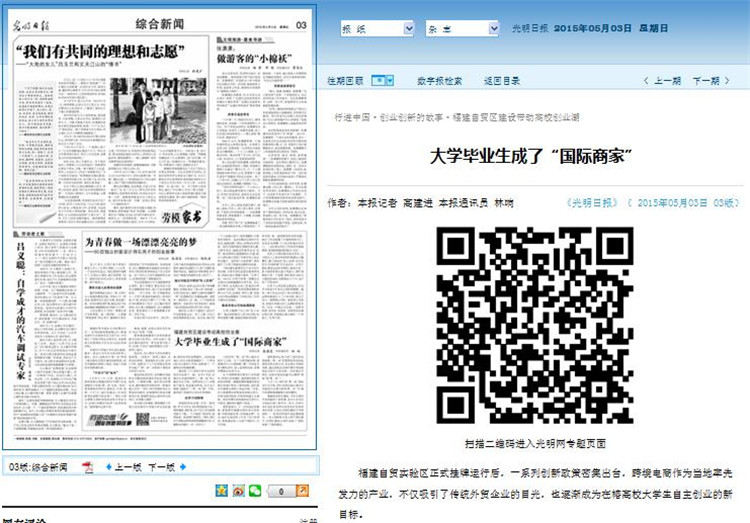
Task: Click the first paragraph starting 福建自贸实验区
Action: 535,494
